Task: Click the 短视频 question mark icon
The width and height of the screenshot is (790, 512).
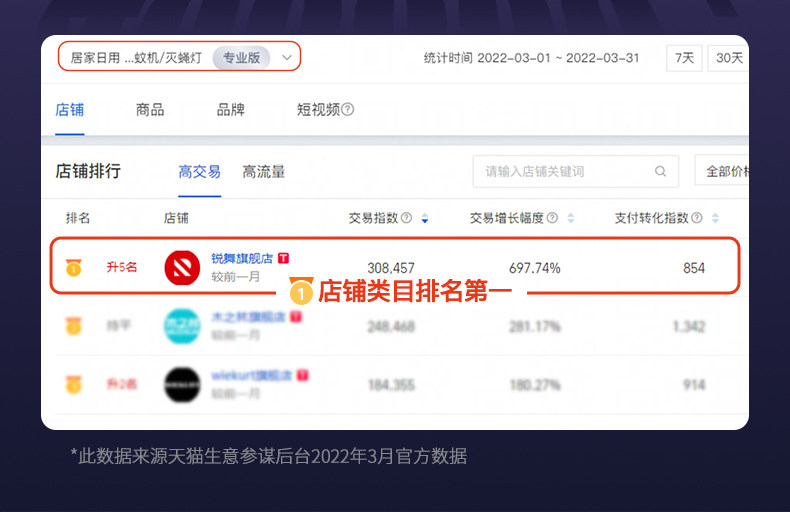Action: [x=348, y=109]
